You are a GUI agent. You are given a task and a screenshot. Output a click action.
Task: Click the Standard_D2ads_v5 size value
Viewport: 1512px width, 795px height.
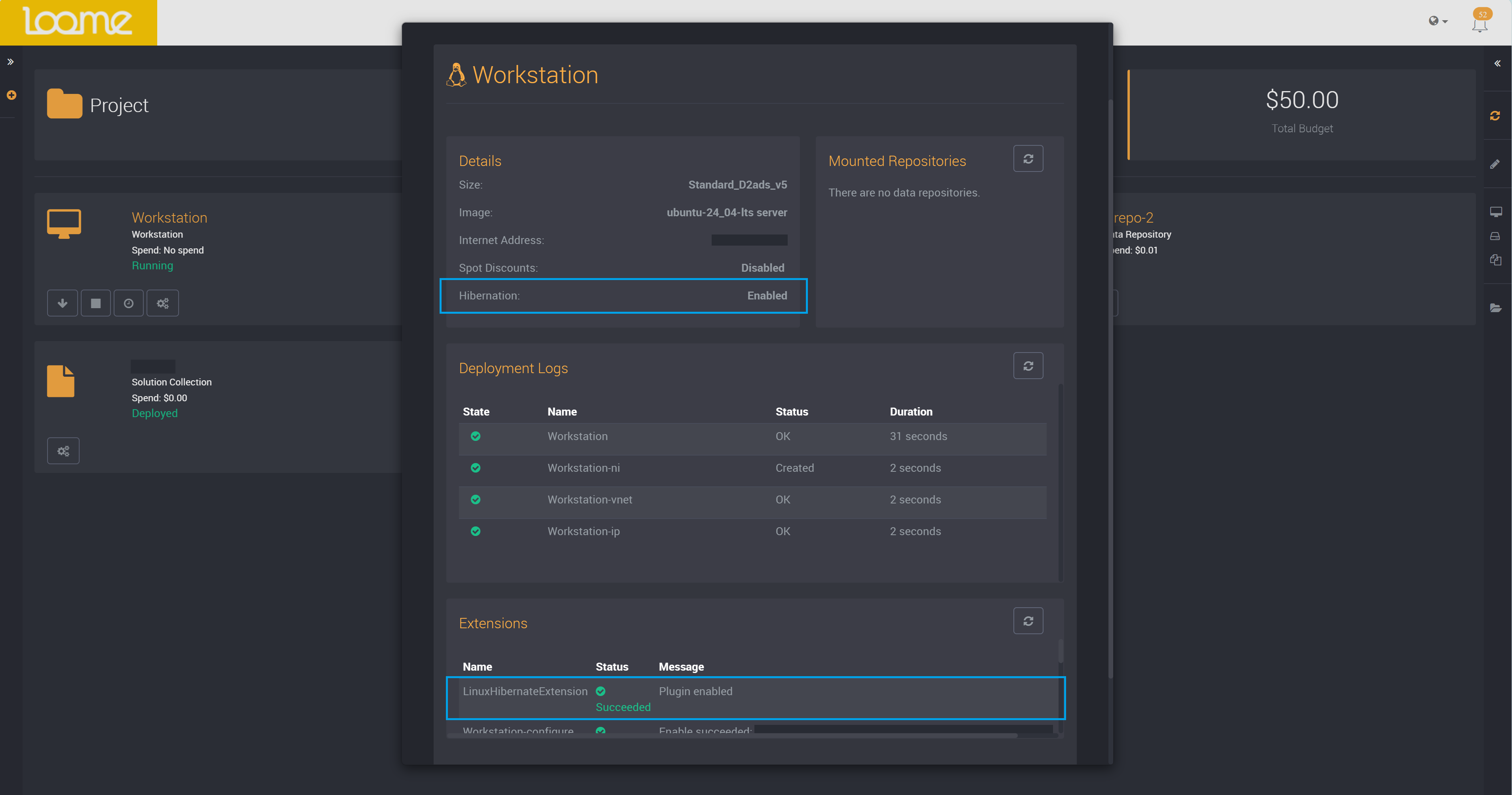737,184
